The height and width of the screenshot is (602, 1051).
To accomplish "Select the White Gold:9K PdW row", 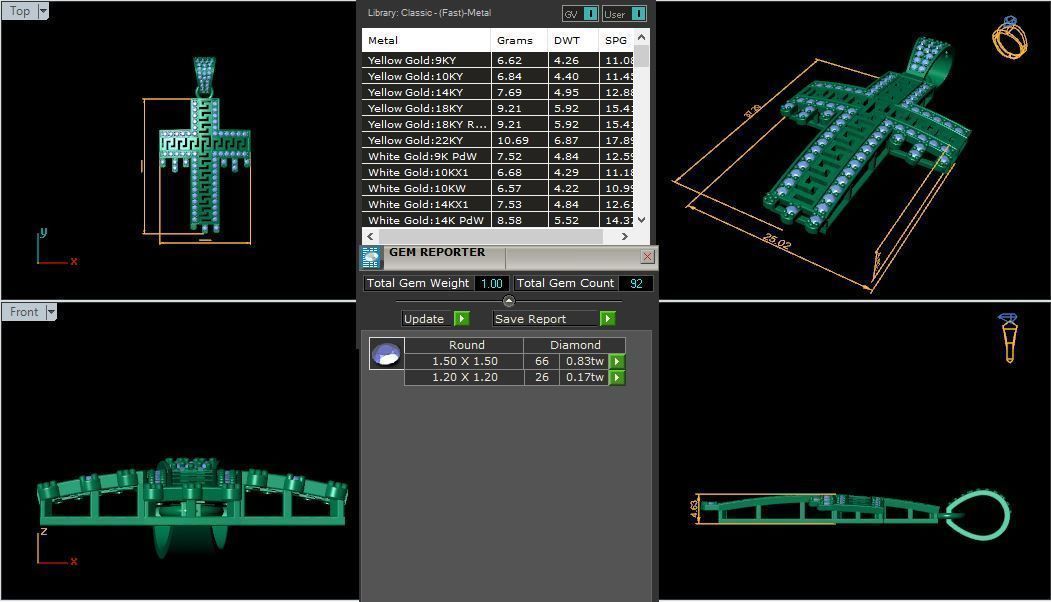I will [x=497, y=156].
